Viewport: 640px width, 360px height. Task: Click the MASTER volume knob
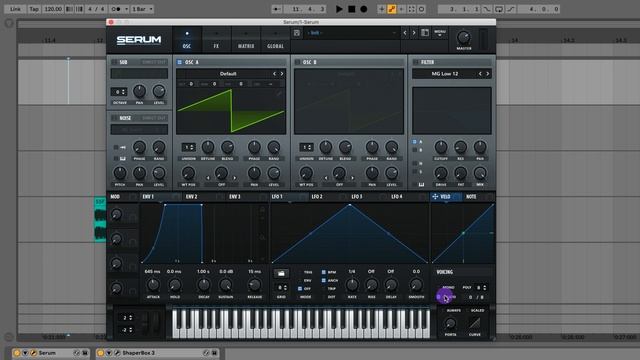point(464,38)
